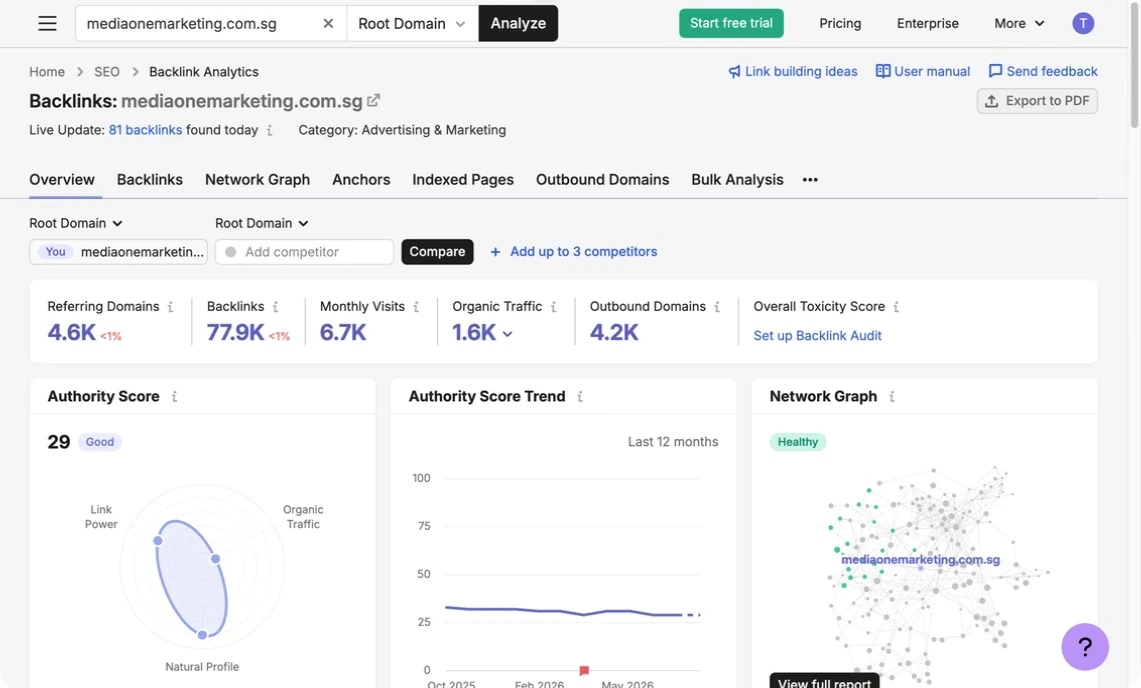Click the Good authority score badge
Image resolution: width=1141 pixels, height=688 pixels.
tap(100, 442)
